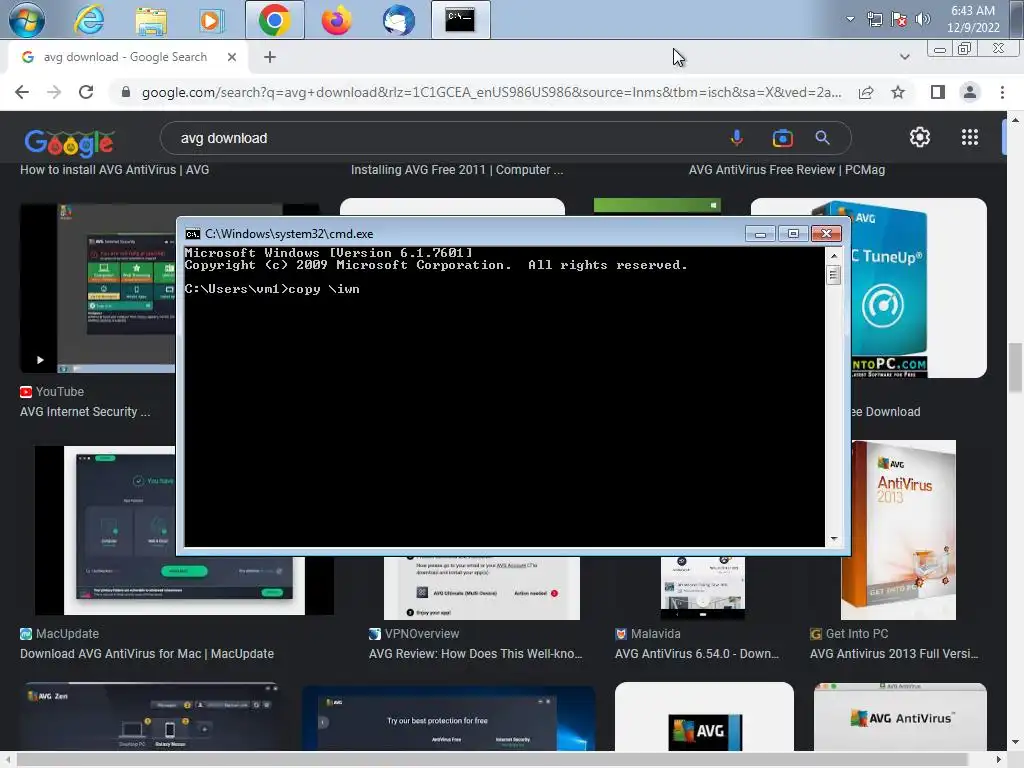Show hidden system tray icons
Viewport: 1024px width, 768px height.
tap(850, 19)
